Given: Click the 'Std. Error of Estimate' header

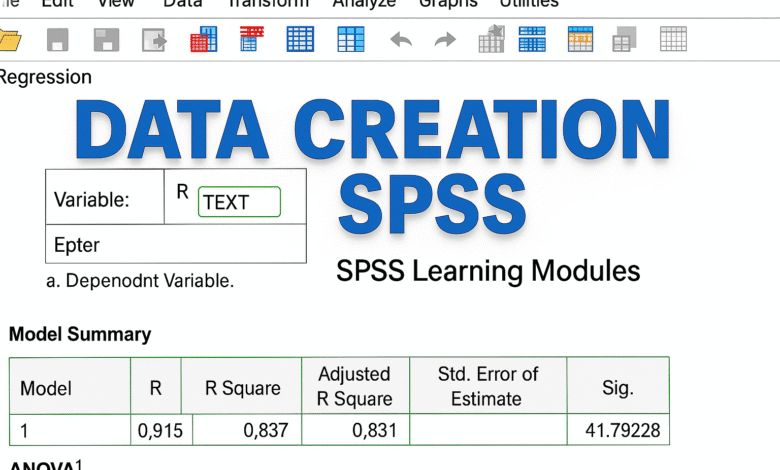Looking at the screenshot, I should coord(488,386).
